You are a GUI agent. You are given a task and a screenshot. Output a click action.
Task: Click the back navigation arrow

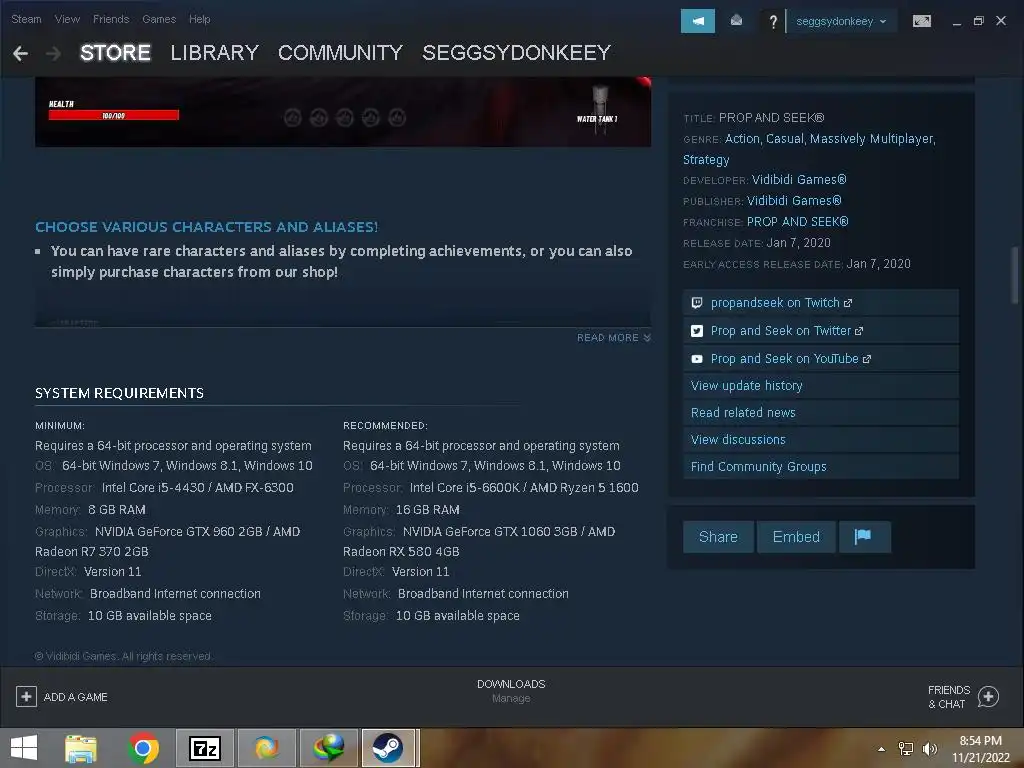(x=20, y=54)
